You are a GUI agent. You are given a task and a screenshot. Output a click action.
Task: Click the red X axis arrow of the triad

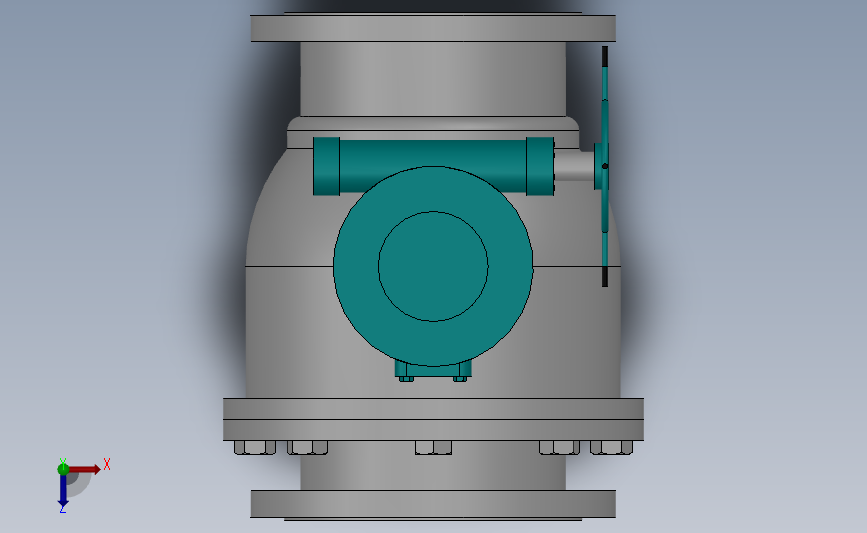click(85, 469)
